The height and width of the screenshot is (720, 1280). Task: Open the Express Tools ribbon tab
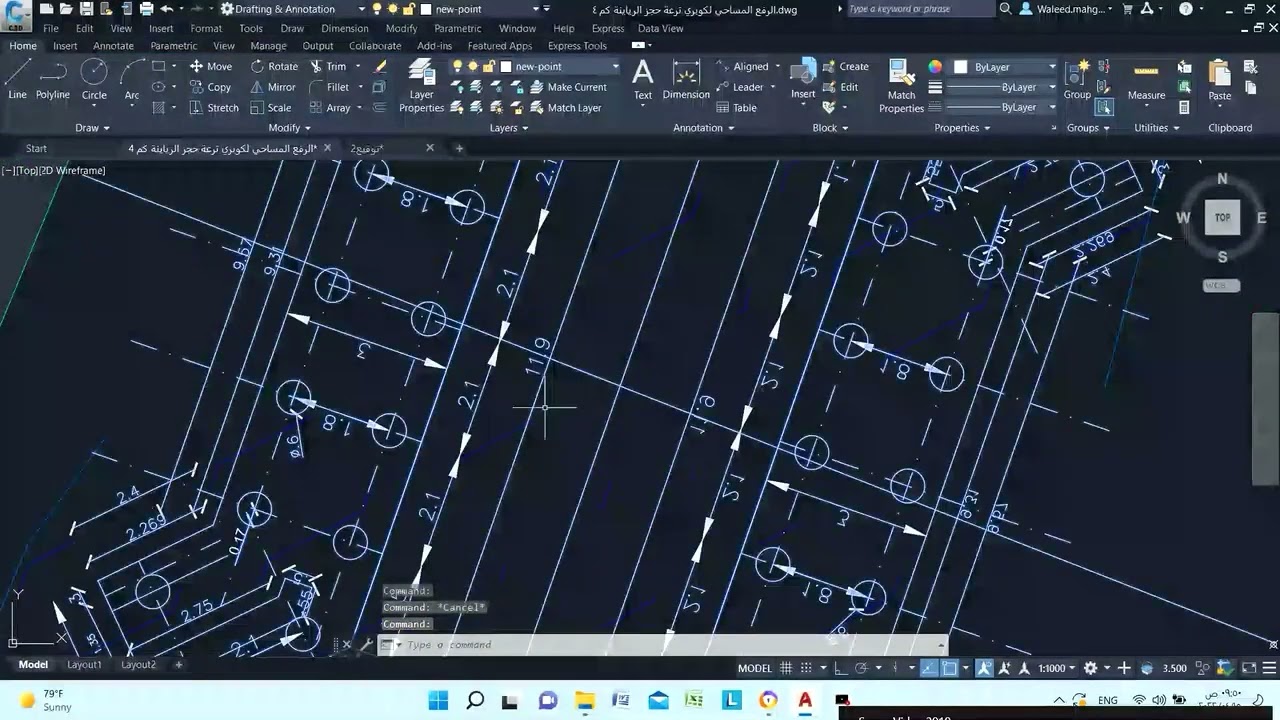pos(577,46)
